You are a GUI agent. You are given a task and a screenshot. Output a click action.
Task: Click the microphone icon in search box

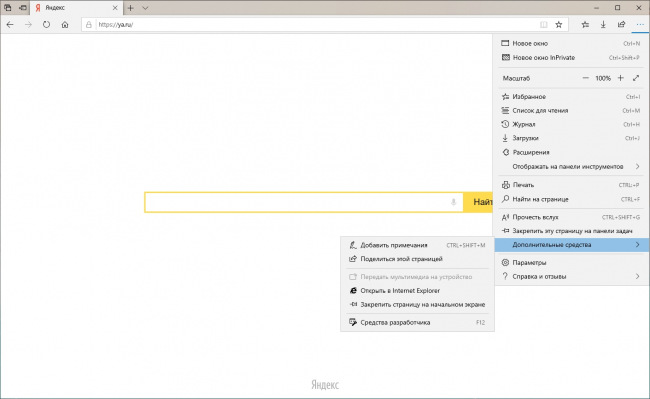click(x=454, y=202)
